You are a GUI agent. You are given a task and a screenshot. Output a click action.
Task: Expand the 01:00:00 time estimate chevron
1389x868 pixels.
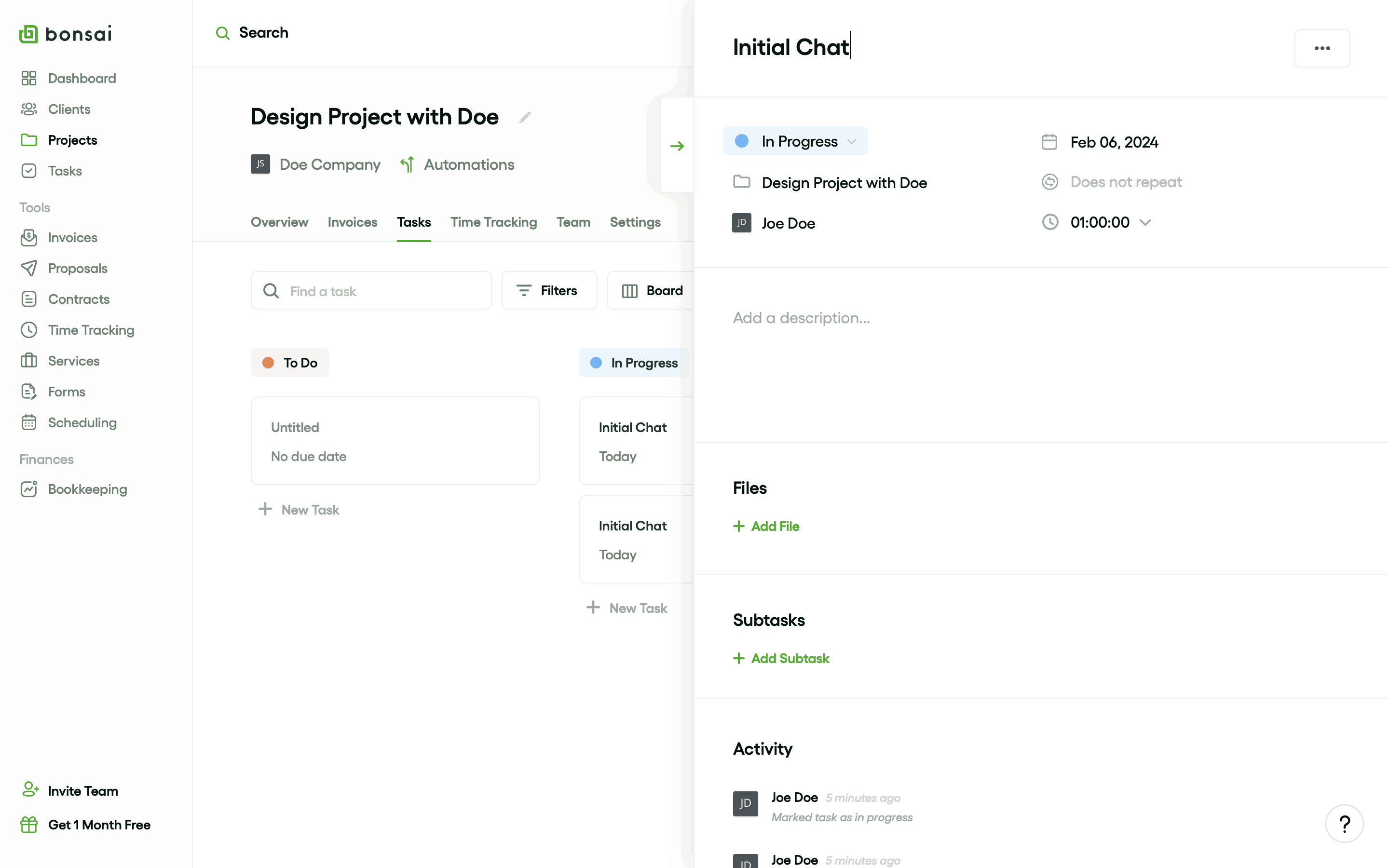click(x=1145, y=223)
